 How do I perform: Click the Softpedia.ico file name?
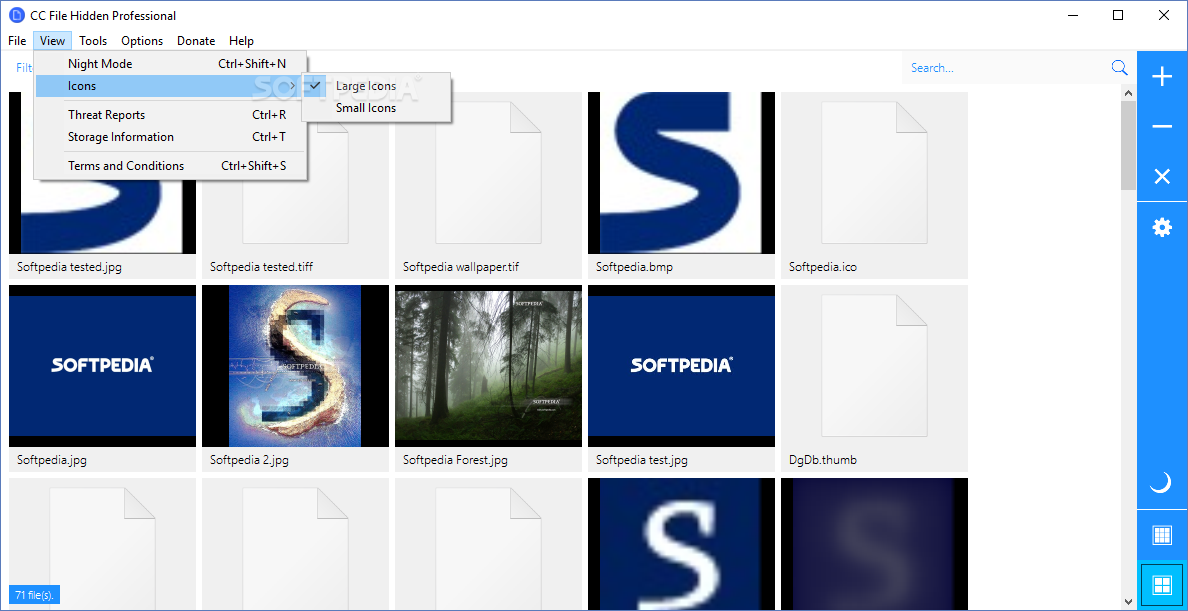click(x=823, y=267)
